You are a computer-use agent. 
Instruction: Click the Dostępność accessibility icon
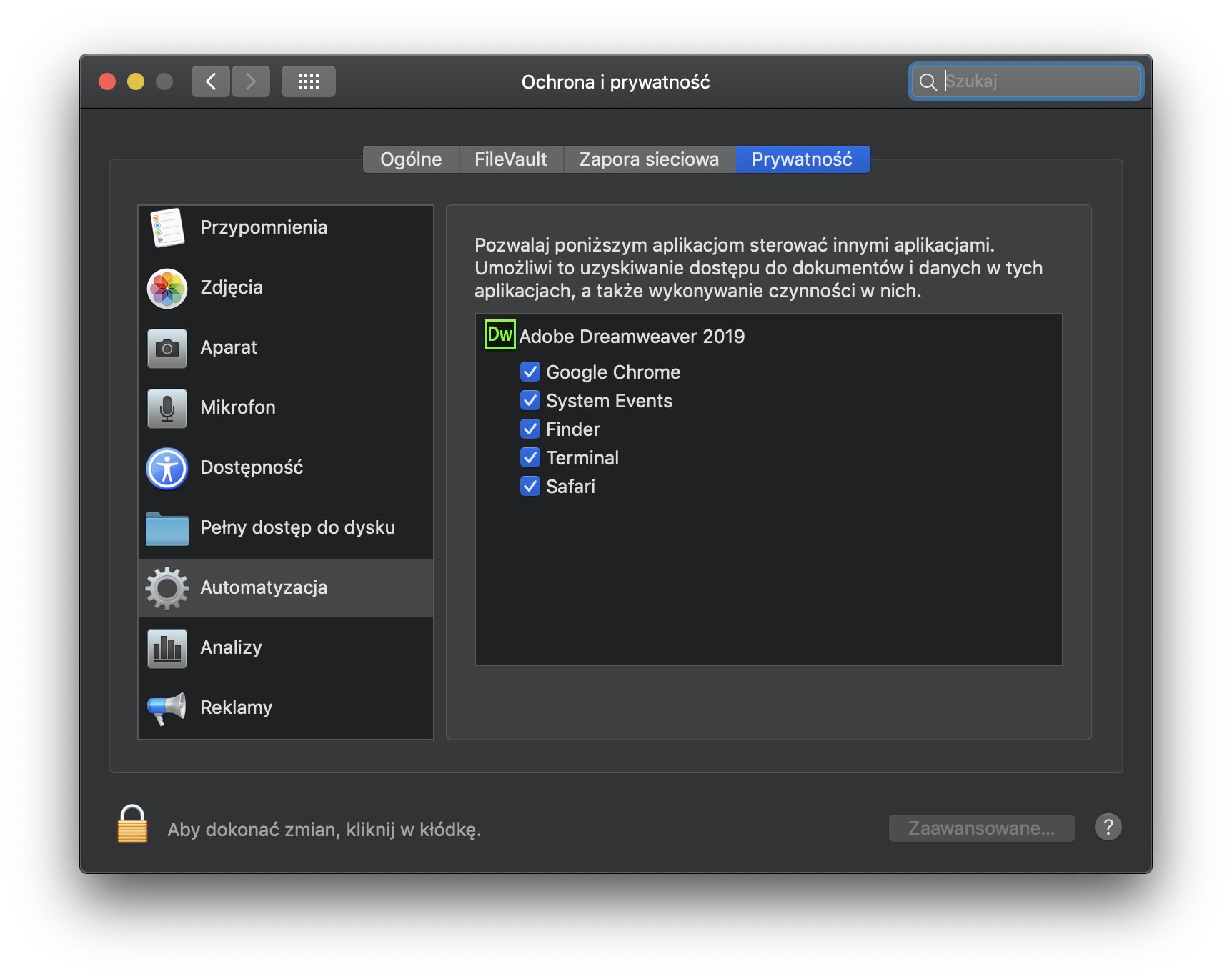pyautogui.click(x=167, y=469)
